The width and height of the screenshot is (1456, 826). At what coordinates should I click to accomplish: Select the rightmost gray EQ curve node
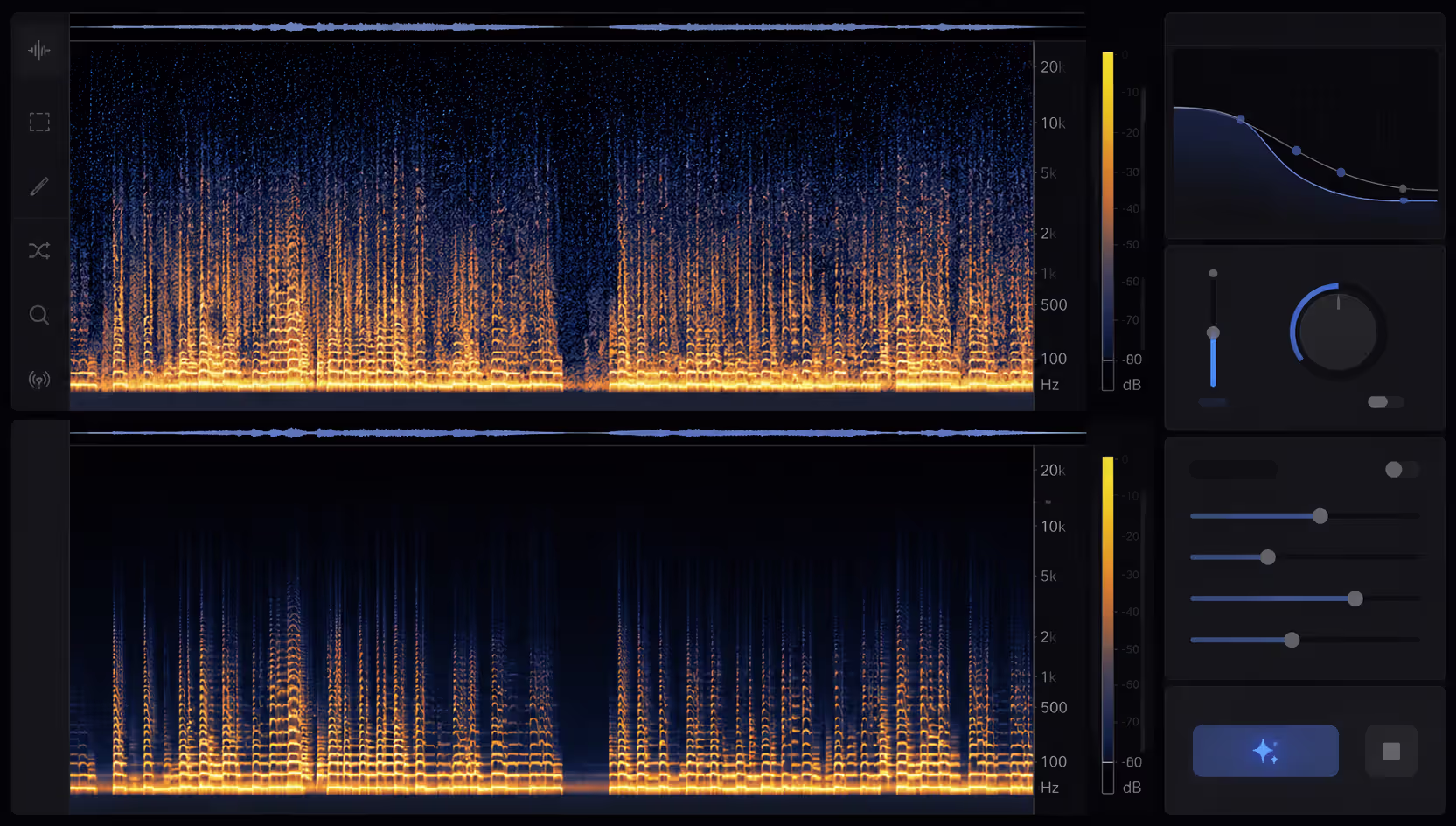tap(1403, 188)
